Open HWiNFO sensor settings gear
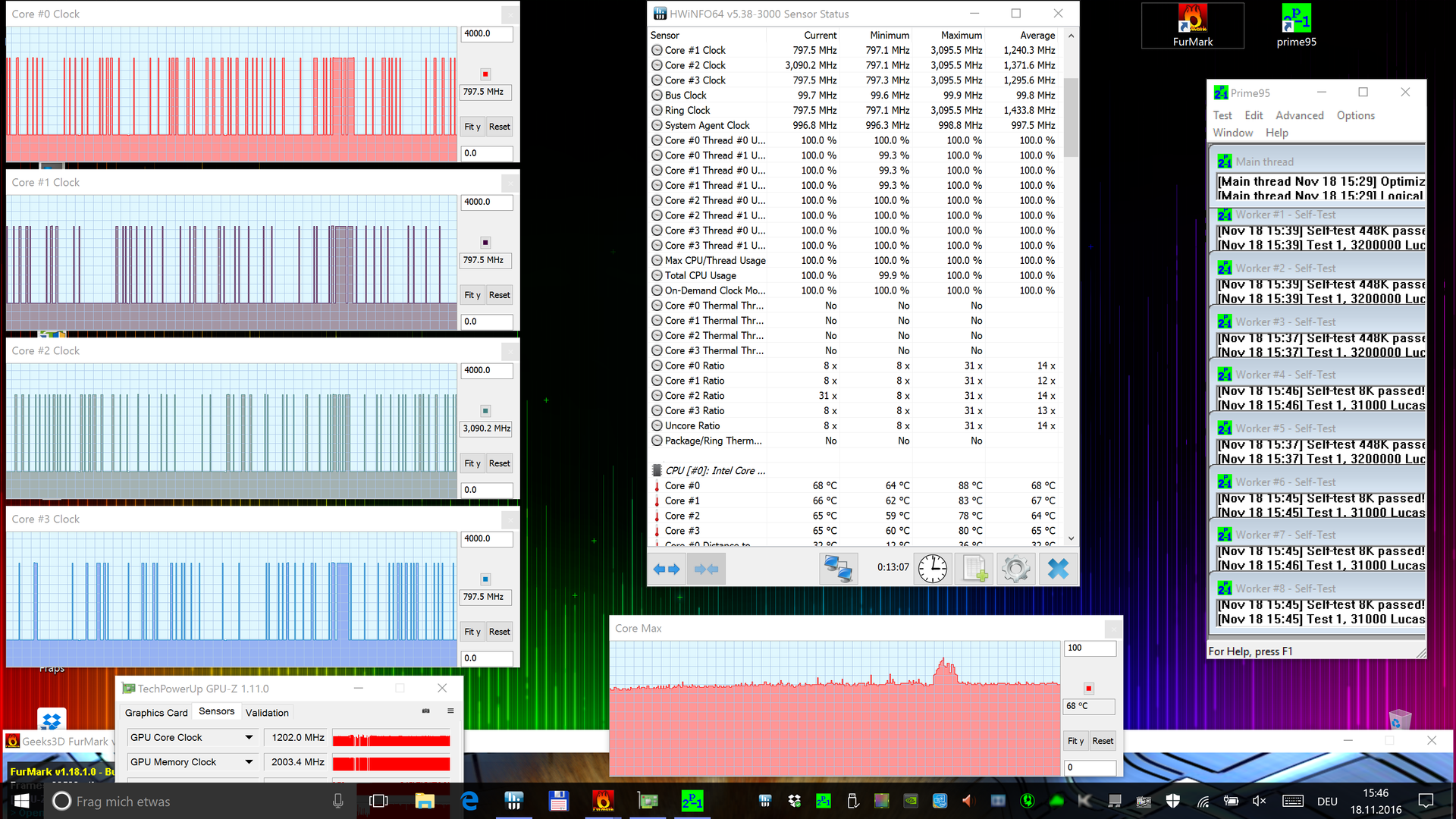The image size is (1456, 819). [x=1016, y=569]
